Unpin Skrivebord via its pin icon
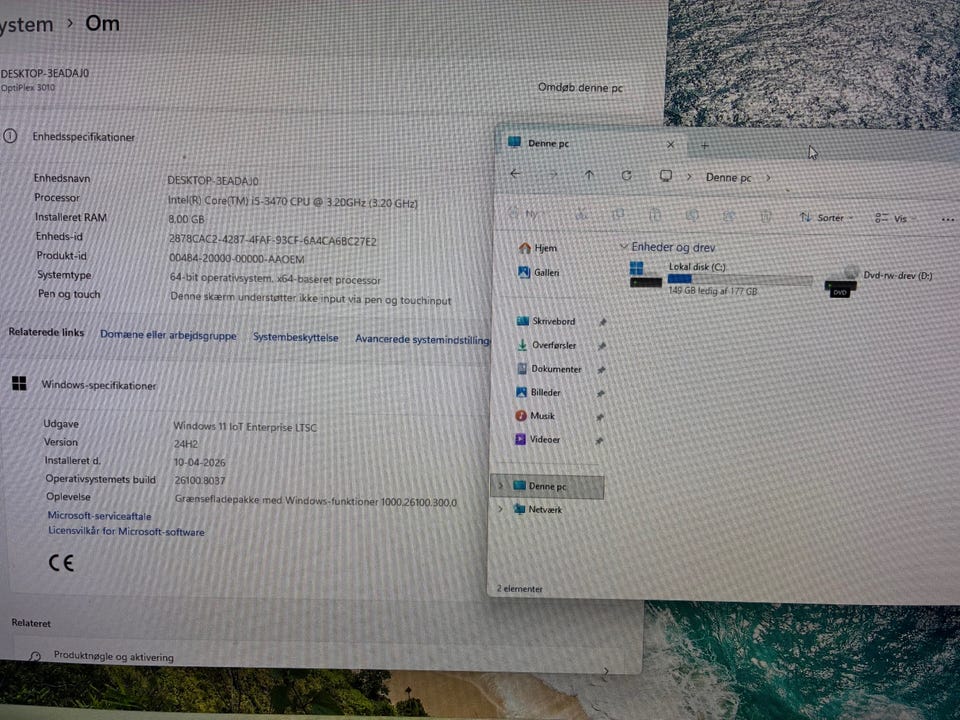The height and width of the screenshot is (720, 960). 602,322
